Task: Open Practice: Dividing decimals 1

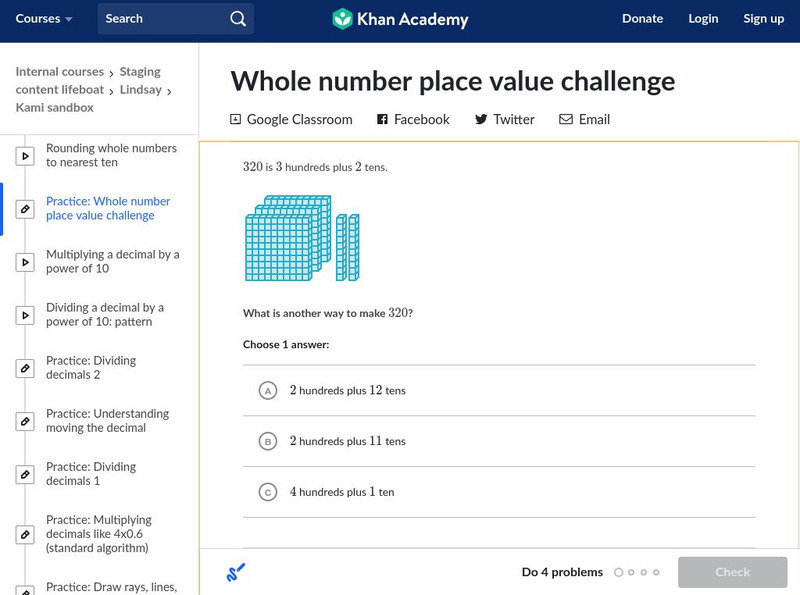Action: pyautogui.click(x=91, y=474)
